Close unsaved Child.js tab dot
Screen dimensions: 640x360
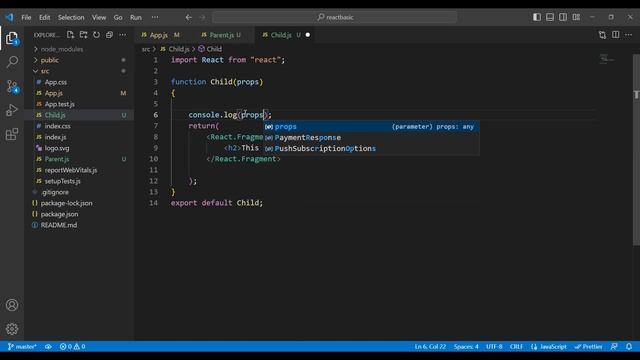(308, 35)
